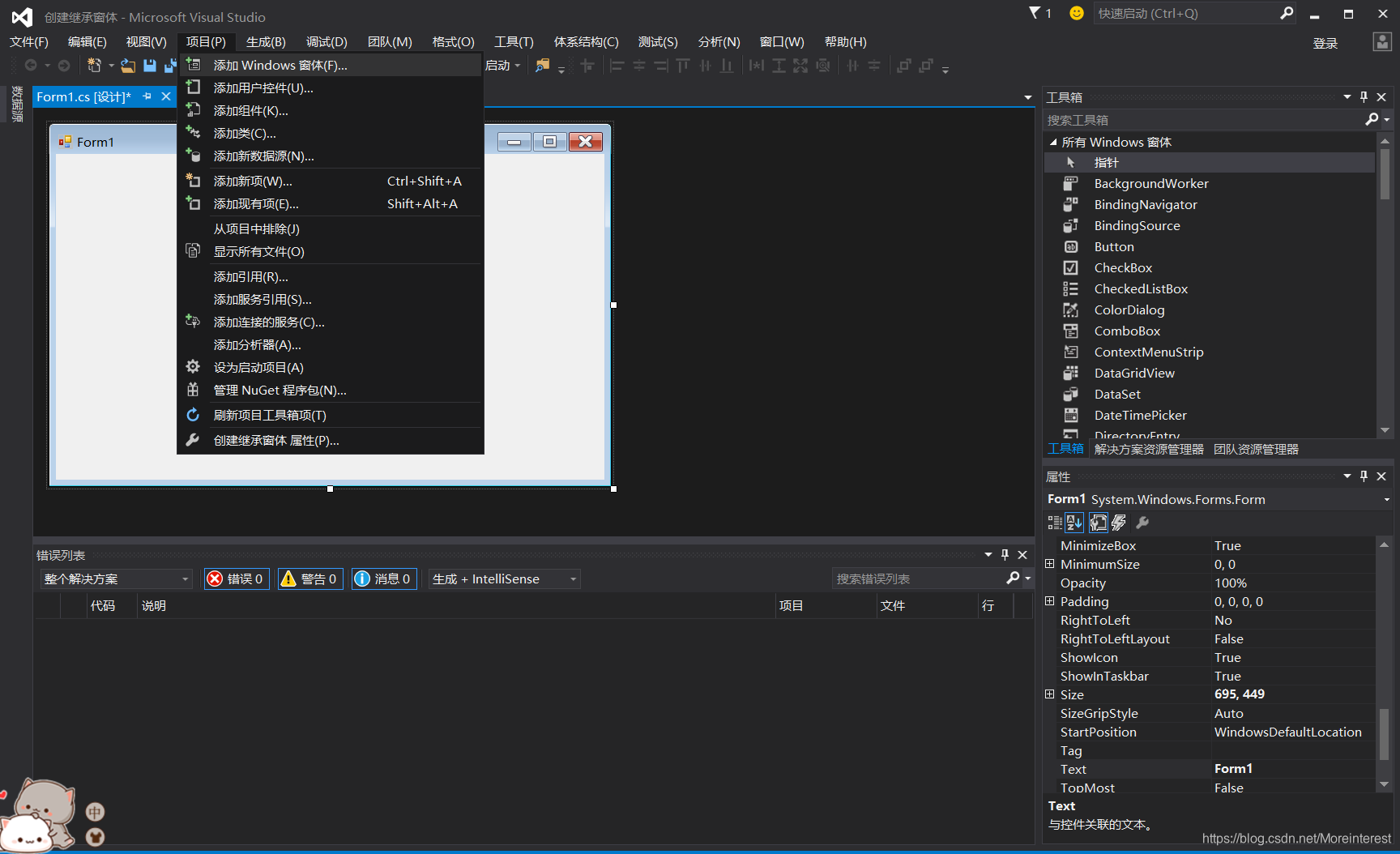Image resolution: width=1400 pixels, height=854 pixels.
Task: Switch to Solution Explorer tab
Action: tap(1148, 449)
